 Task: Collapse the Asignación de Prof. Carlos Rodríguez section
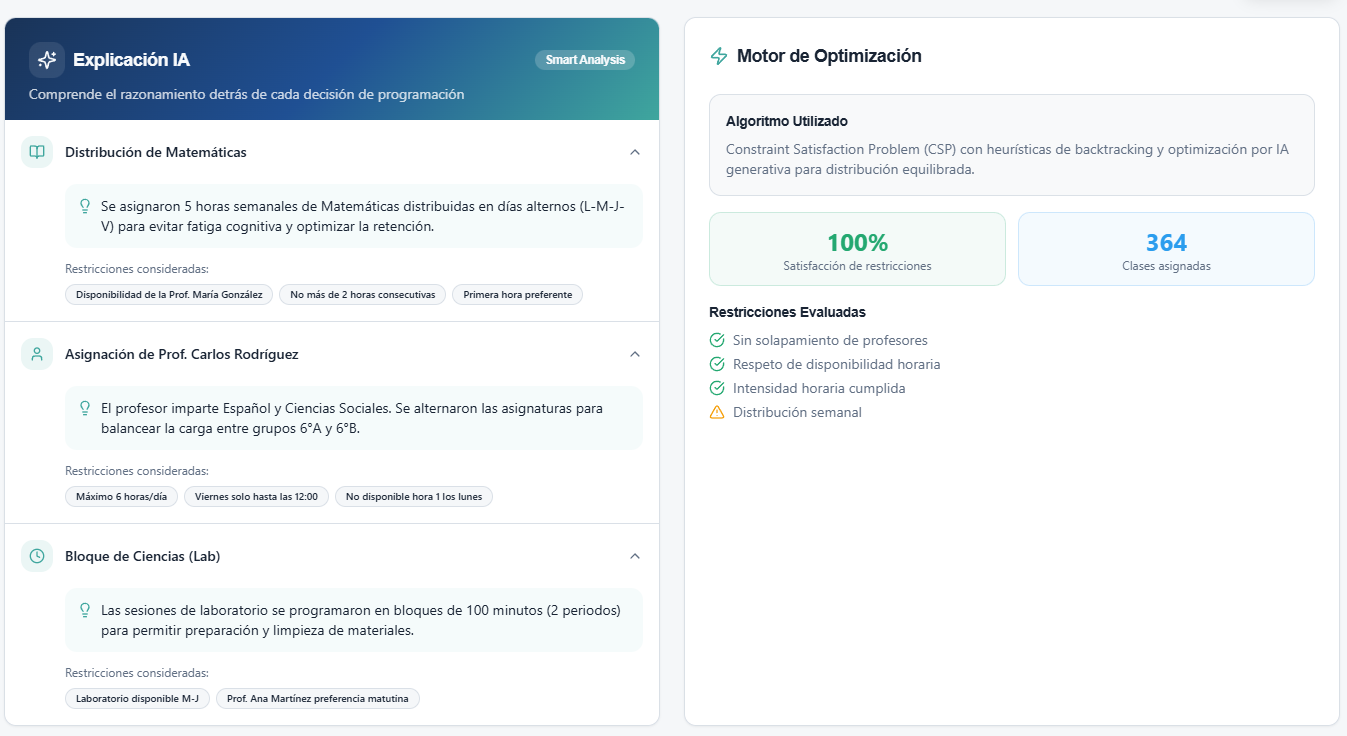pyautogui.click(x=634, y=354)
